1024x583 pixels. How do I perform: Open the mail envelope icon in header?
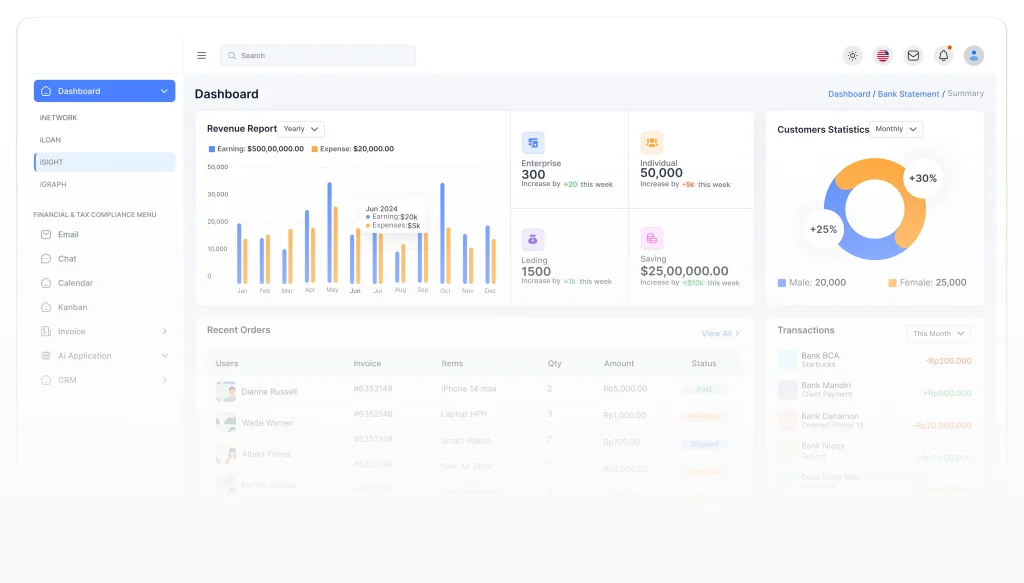point(913,55)
